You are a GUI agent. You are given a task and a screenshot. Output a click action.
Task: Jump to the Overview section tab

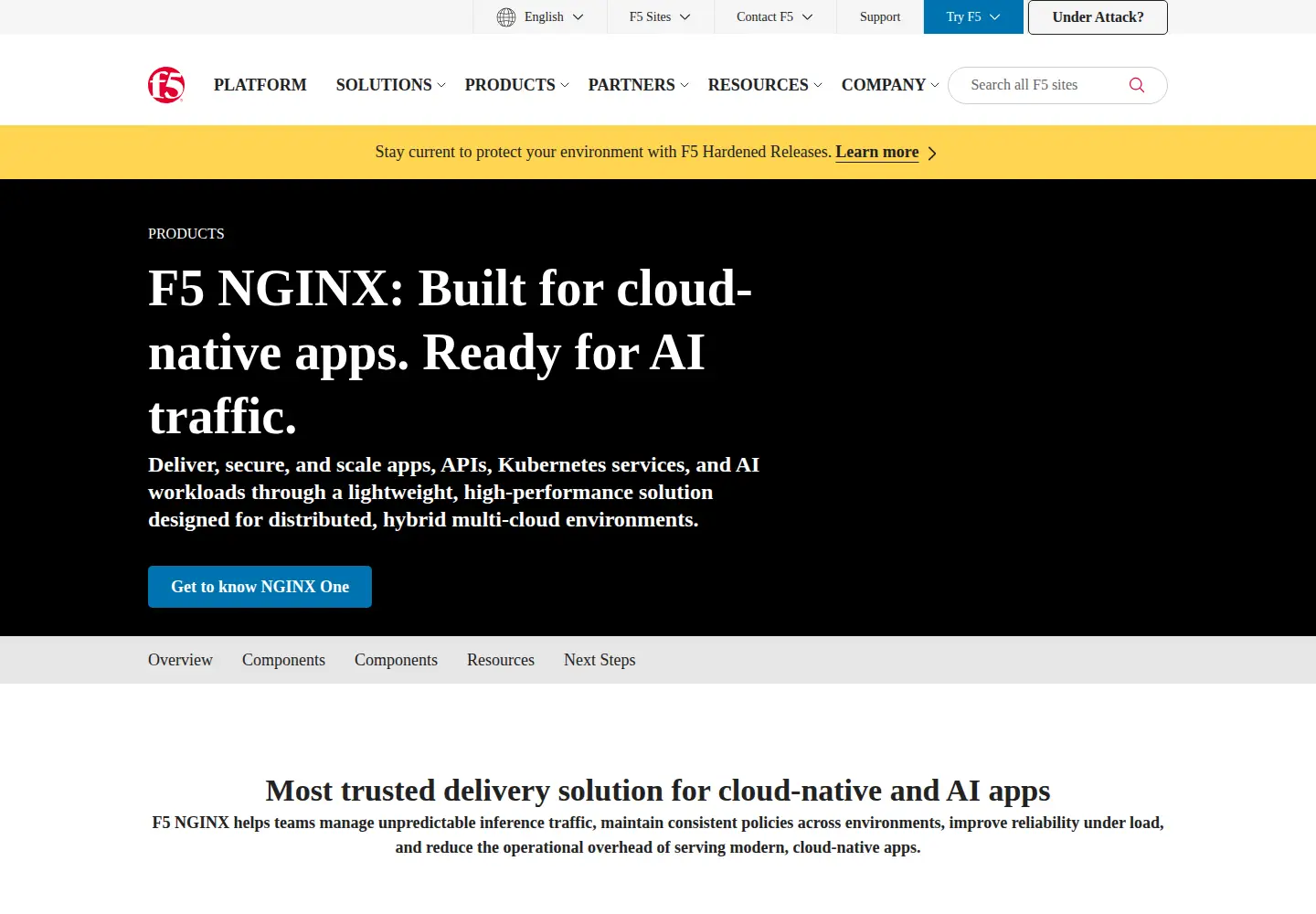click(x=180, y=660)
